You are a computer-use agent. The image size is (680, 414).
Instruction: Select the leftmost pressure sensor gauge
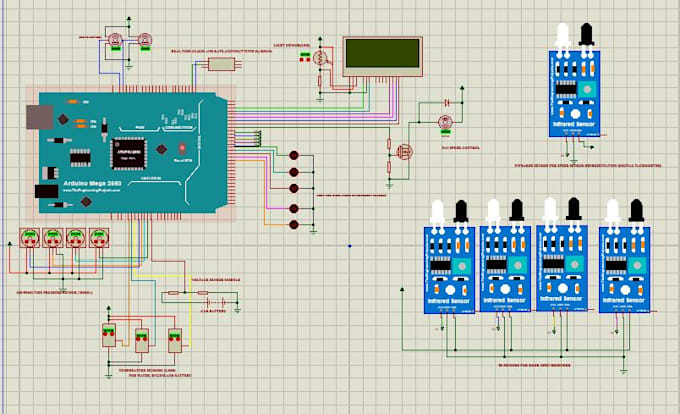[x=29, y=238]
